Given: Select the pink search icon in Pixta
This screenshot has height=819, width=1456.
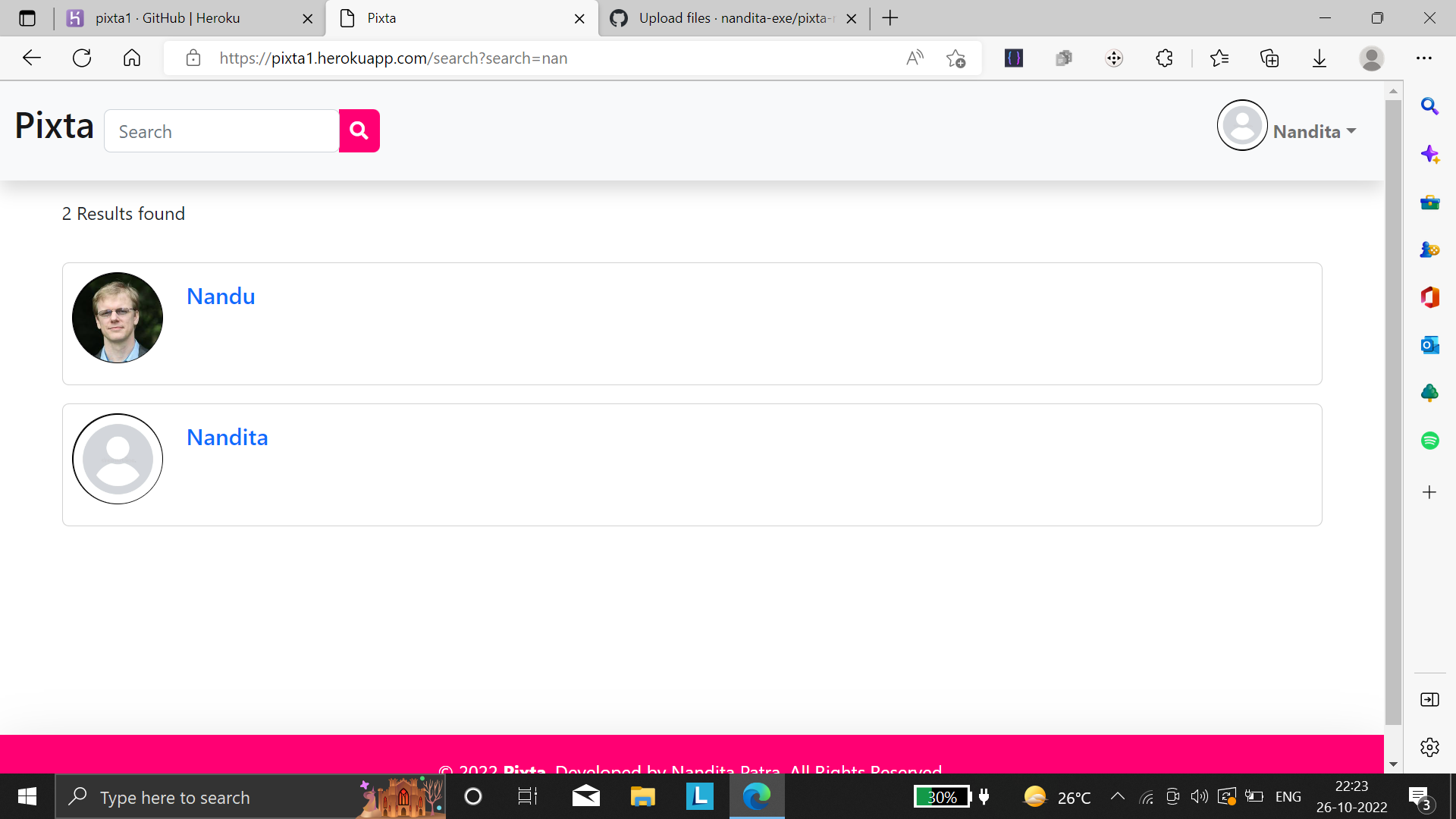Looking at the screenshot, I should tap(359, 130).
